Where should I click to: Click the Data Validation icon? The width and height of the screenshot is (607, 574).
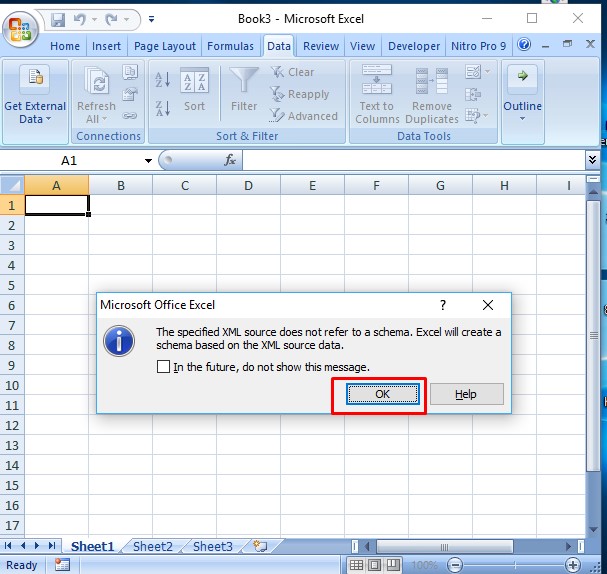(x=473, y=72)
